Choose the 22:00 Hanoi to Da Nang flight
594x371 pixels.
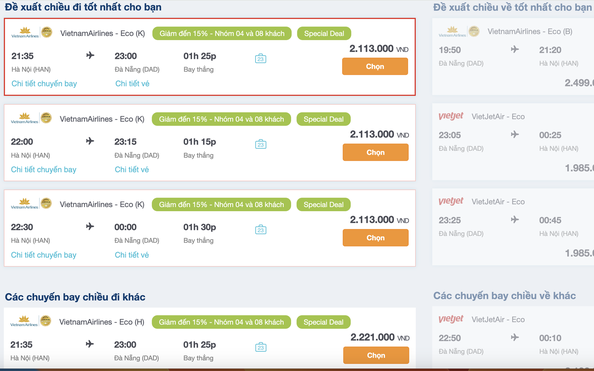pyautogui.click(x=375, y=152)
